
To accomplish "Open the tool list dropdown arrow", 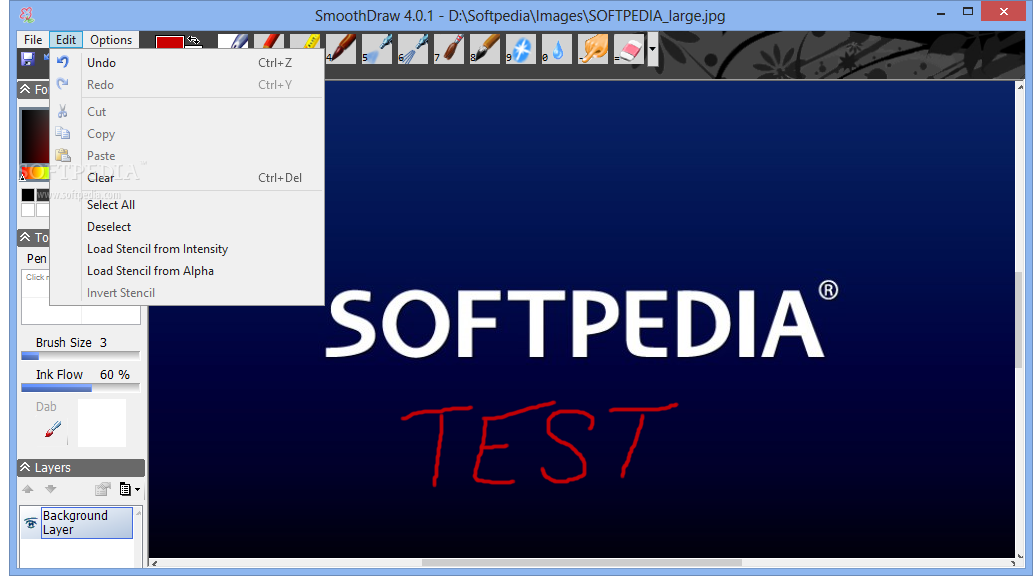I will 652,49.
